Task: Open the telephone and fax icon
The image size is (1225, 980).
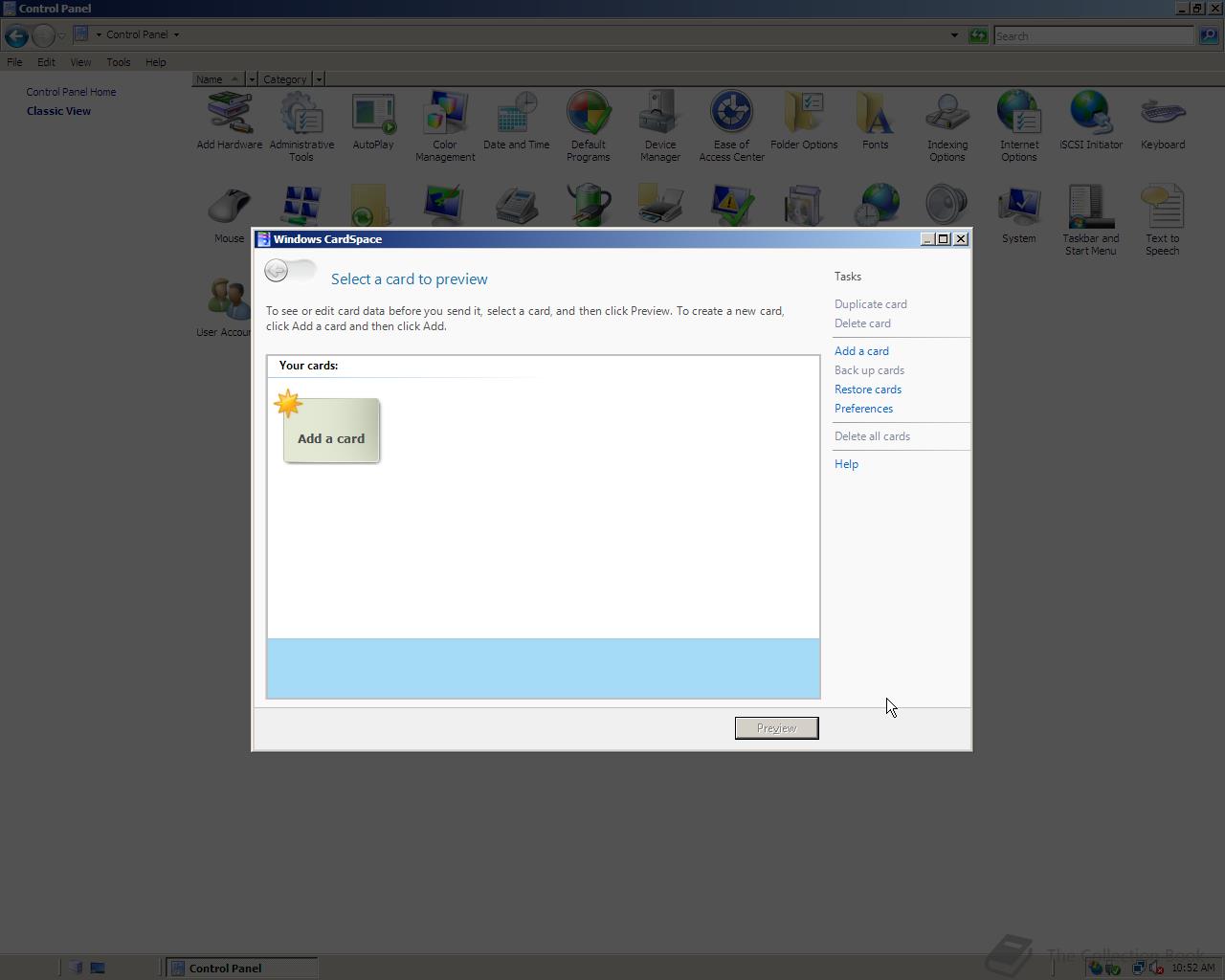Action: [517, 206]
